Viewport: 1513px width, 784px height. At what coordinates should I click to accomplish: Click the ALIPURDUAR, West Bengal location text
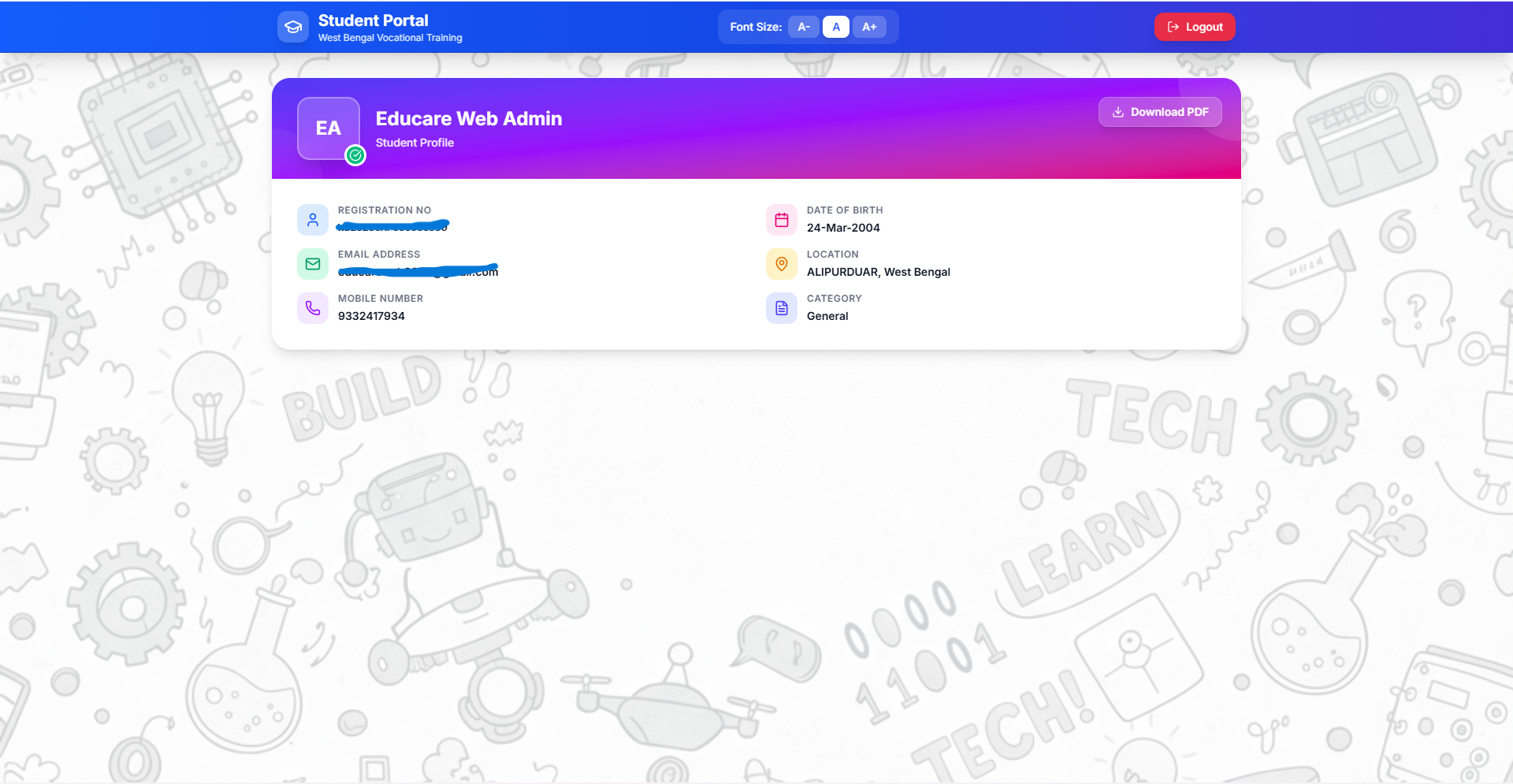878,272
